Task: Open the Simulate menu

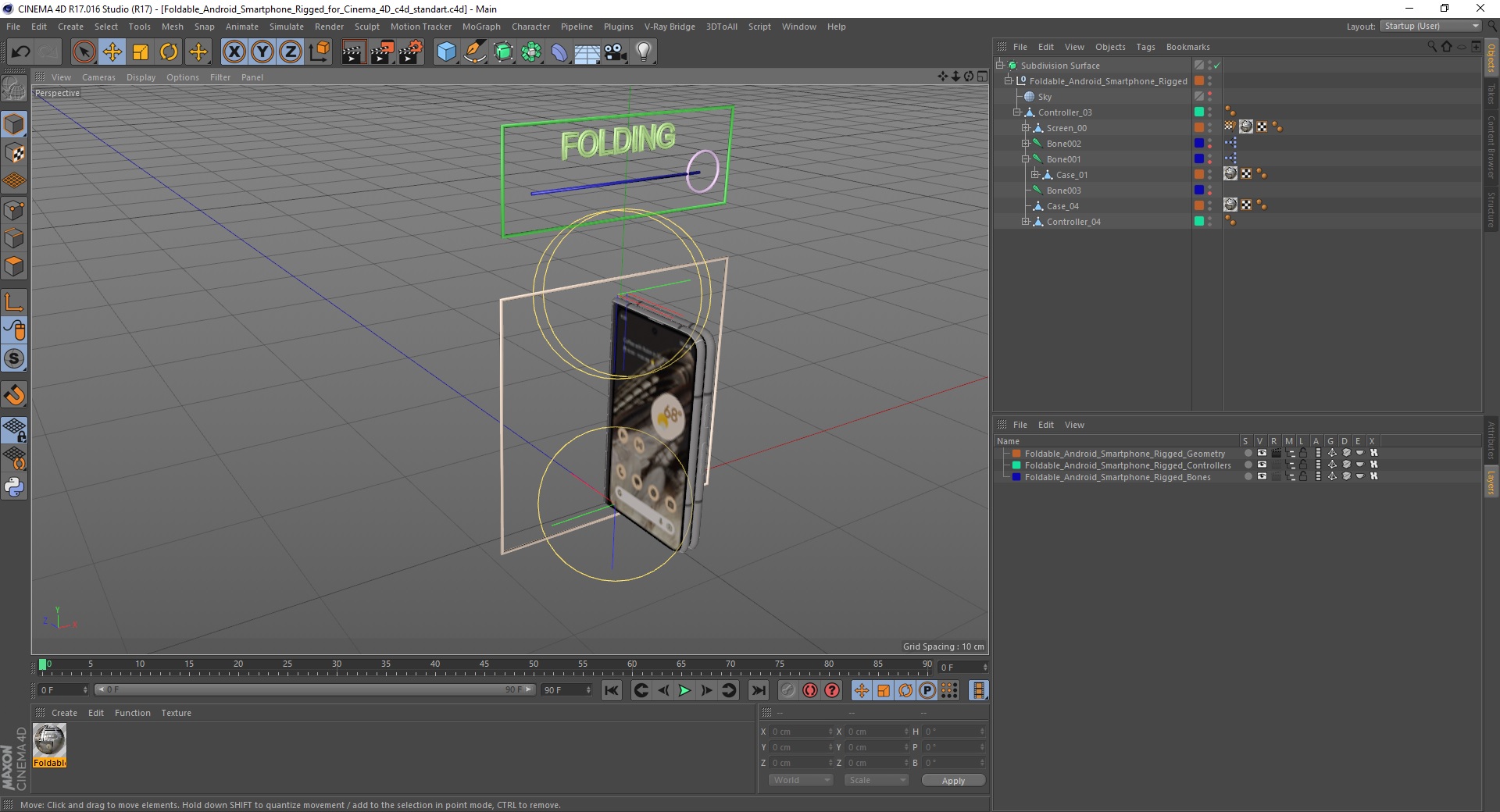Action: [286, 27]
